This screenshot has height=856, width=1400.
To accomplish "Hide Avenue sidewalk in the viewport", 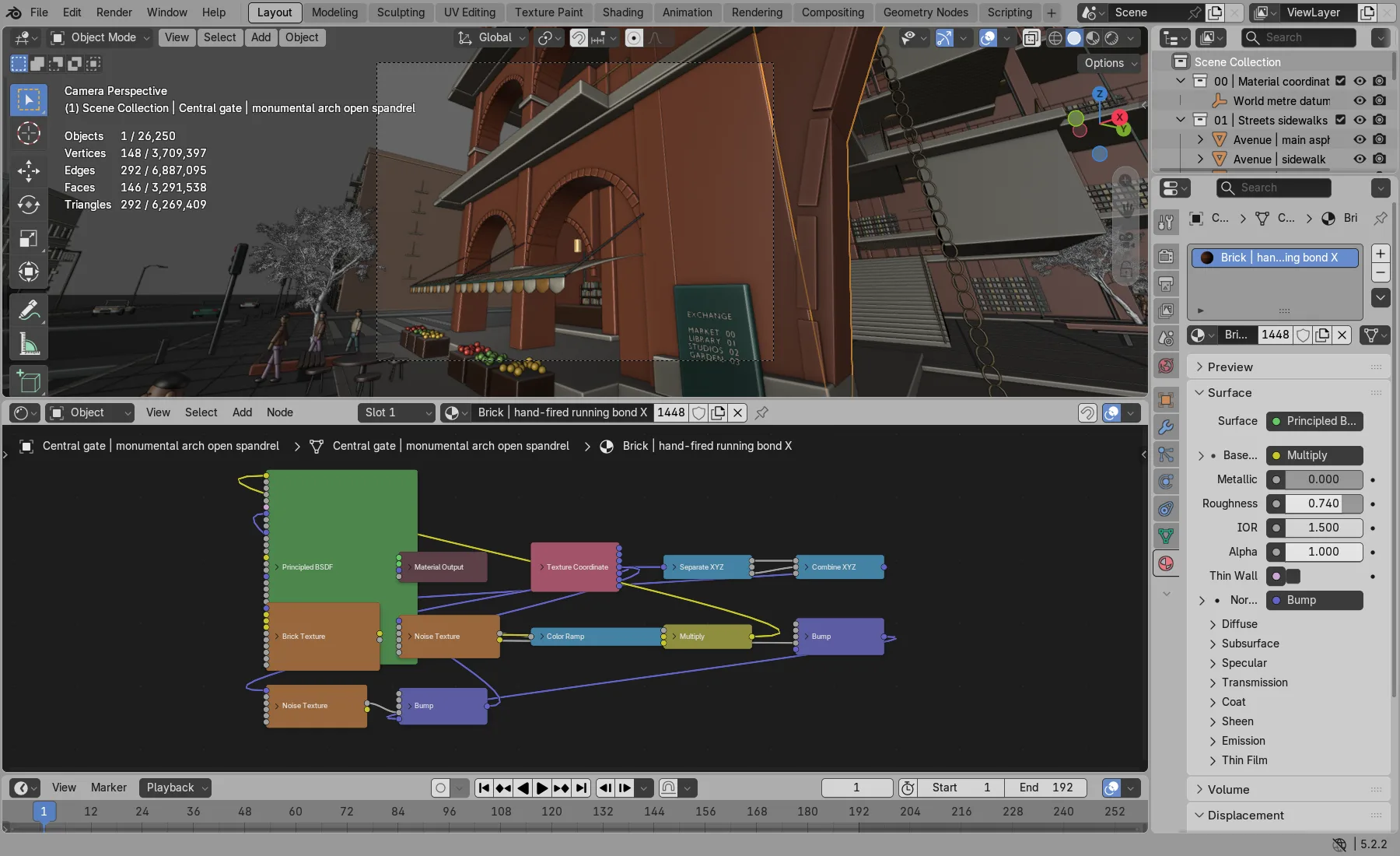I will pyautogui.click(x=1360, y=159).
